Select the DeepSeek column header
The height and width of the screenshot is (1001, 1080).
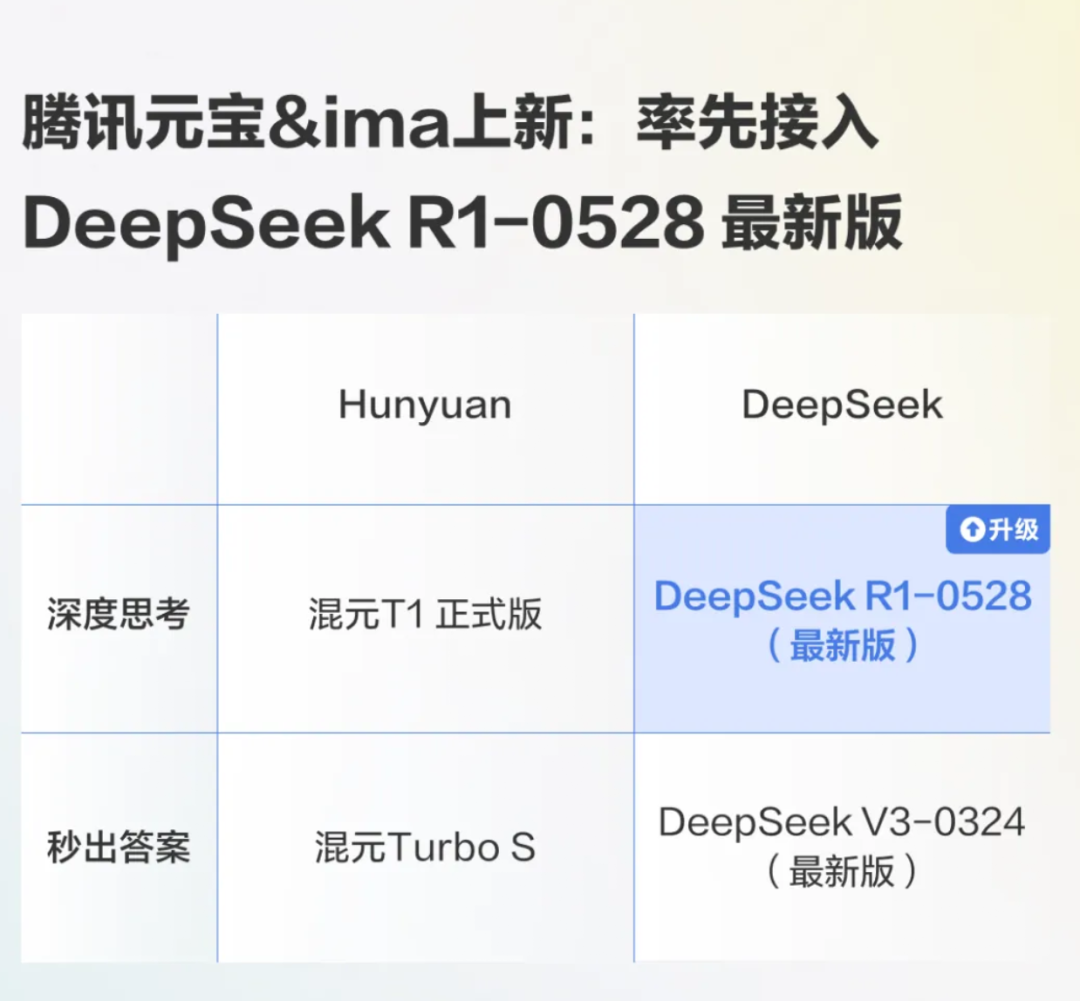click(842, 405)
